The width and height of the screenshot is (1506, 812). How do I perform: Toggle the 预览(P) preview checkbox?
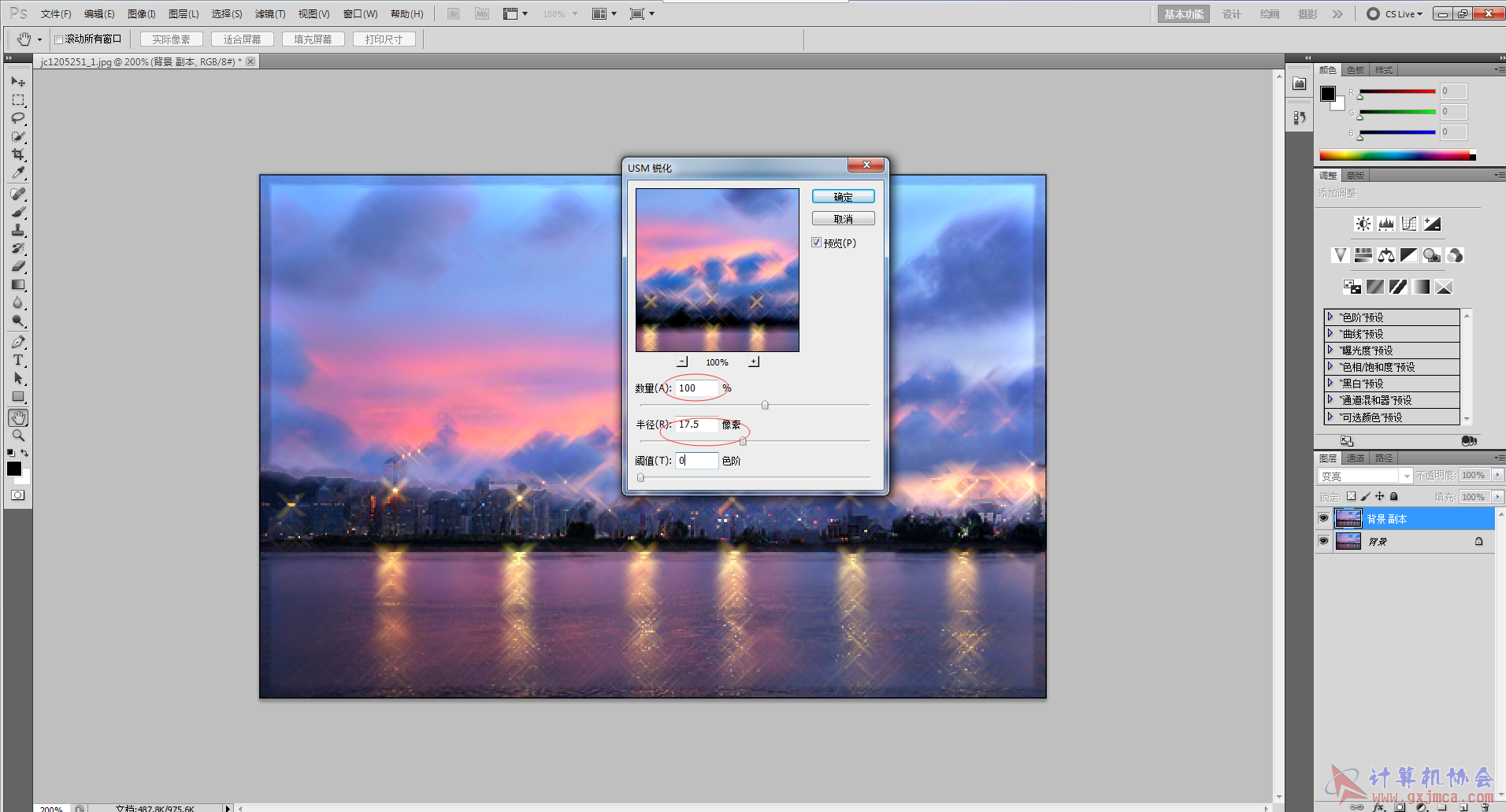[817, 243]
